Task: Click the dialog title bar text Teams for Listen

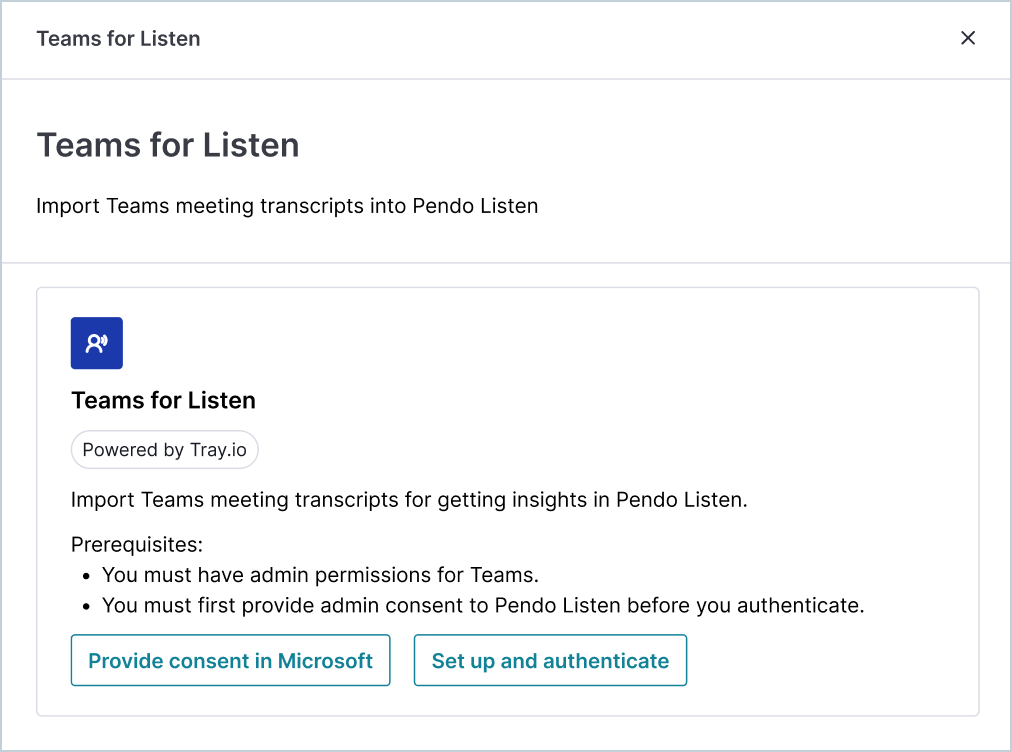Action: tap(118, 39)
